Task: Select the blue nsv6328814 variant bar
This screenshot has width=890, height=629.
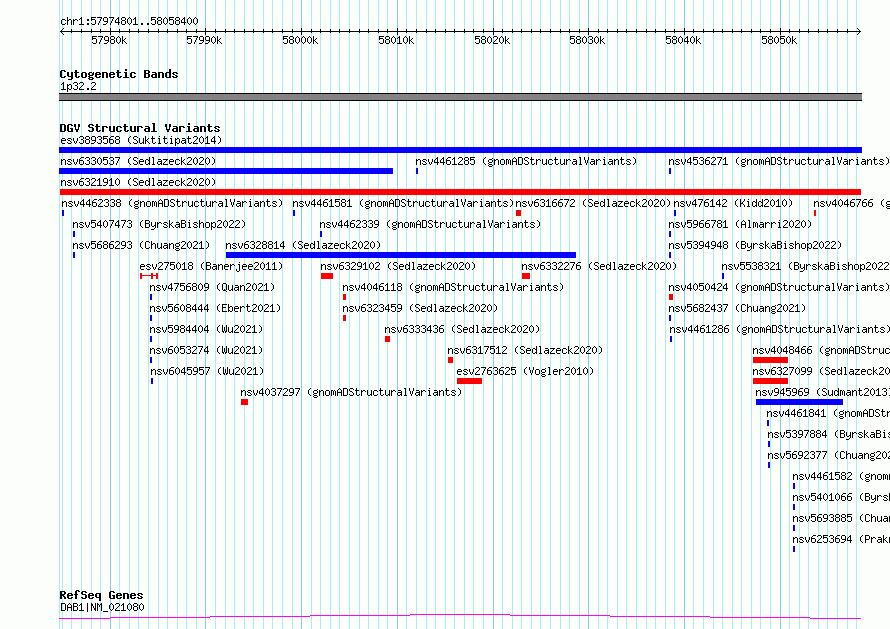Action: (401, 255)
